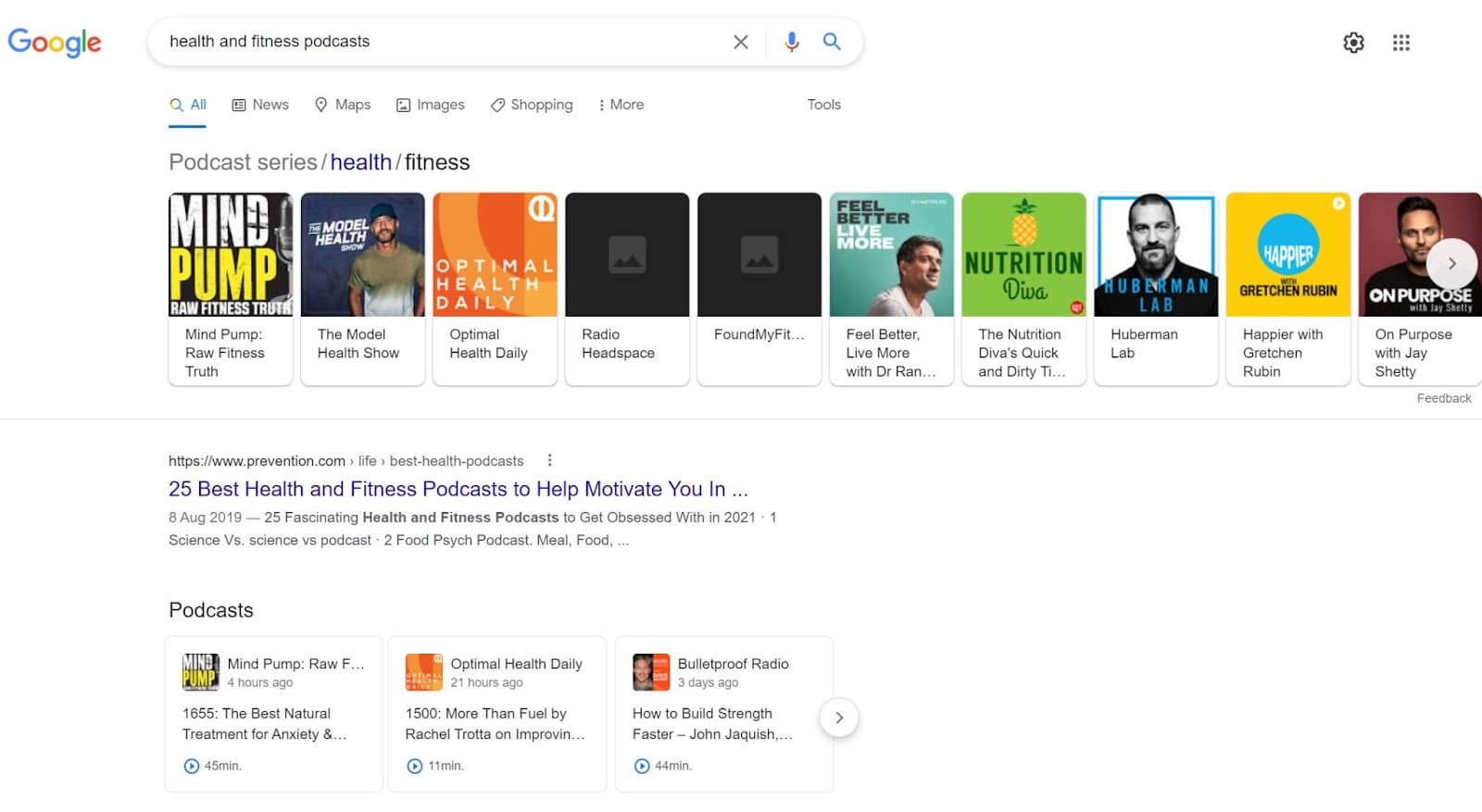Select the Huberman Lab podcast card
Viewport: 1482px width, 812px height.
[1155, 287]
